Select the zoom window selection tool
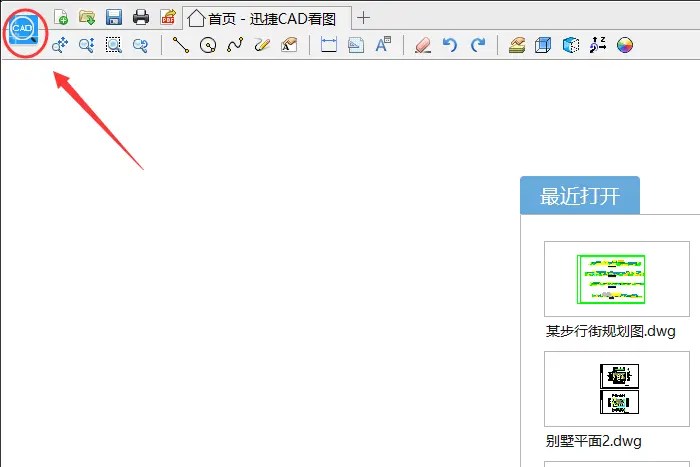Viewport: 700px width, 467px height. [x=114, y=45]
